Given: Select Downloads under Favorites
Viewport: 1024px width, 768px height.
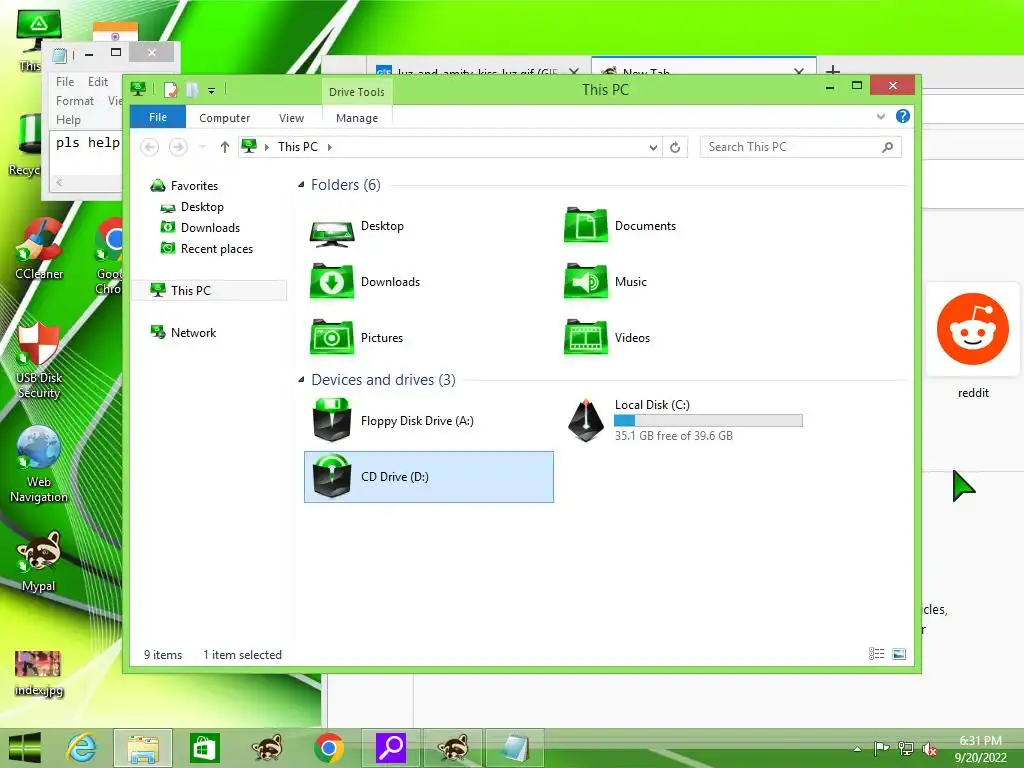Looking at the screenshot, I should [x=210, y=227].
